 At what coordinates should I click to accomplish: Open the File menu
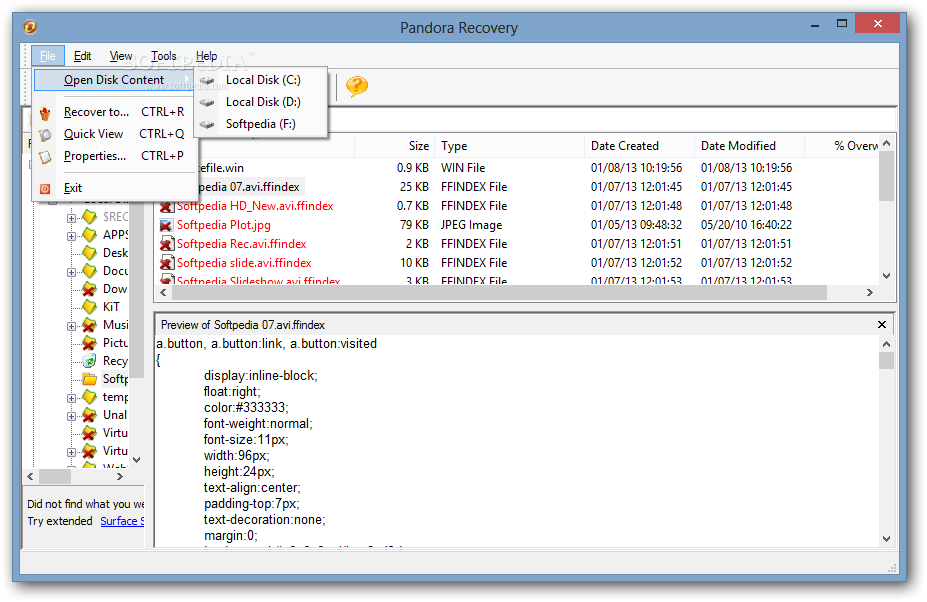(x=48, y=56)
